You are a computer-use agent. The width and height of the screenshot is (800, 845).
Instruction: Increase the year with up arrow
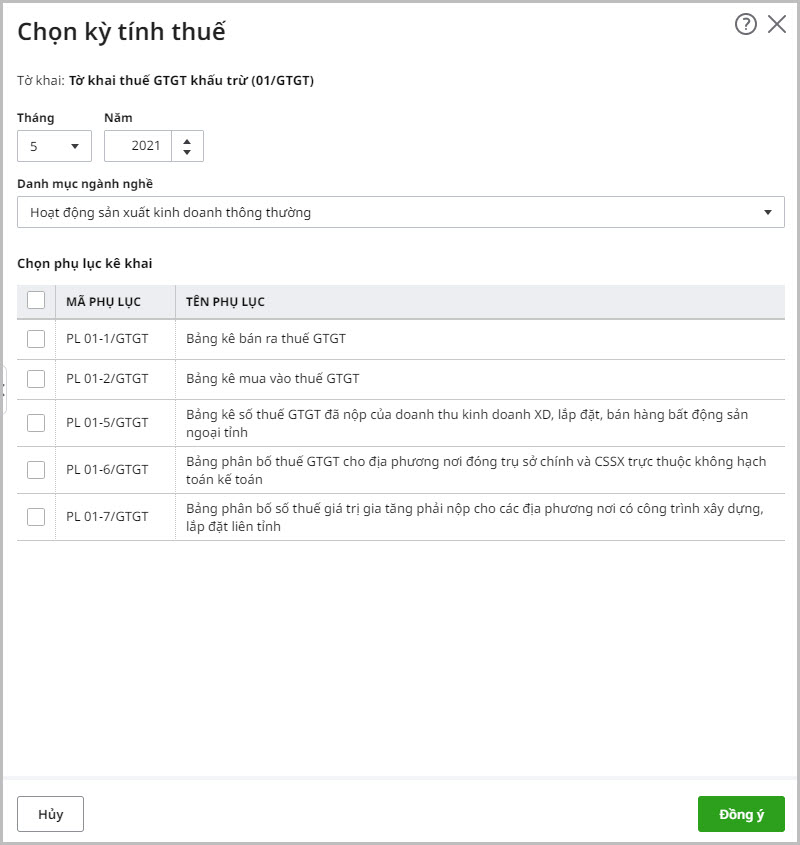[187, 139]
